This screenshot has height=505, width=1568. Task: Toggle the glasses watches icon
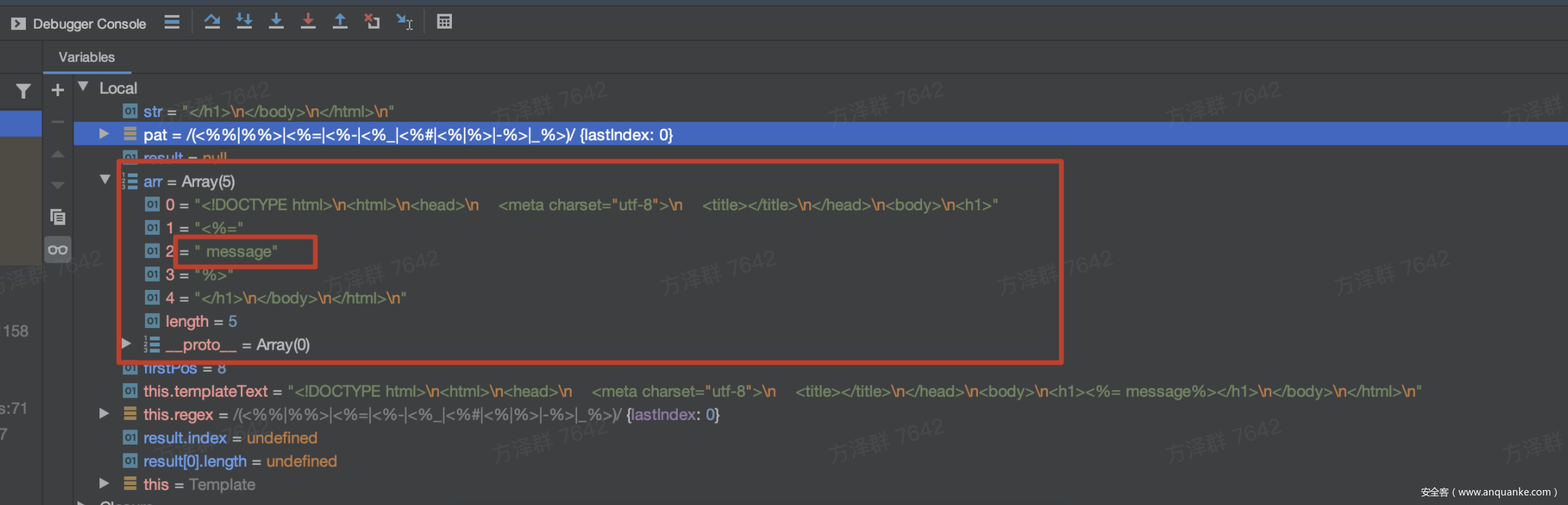pyautogui.click(x=58, y=250)
